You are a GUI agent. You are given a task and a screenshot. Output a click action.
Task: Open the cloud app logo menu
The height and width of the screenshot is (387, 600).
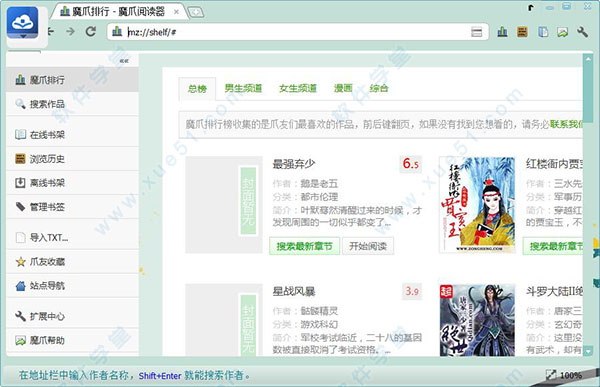pyautogui.click(x=23, y=23)
